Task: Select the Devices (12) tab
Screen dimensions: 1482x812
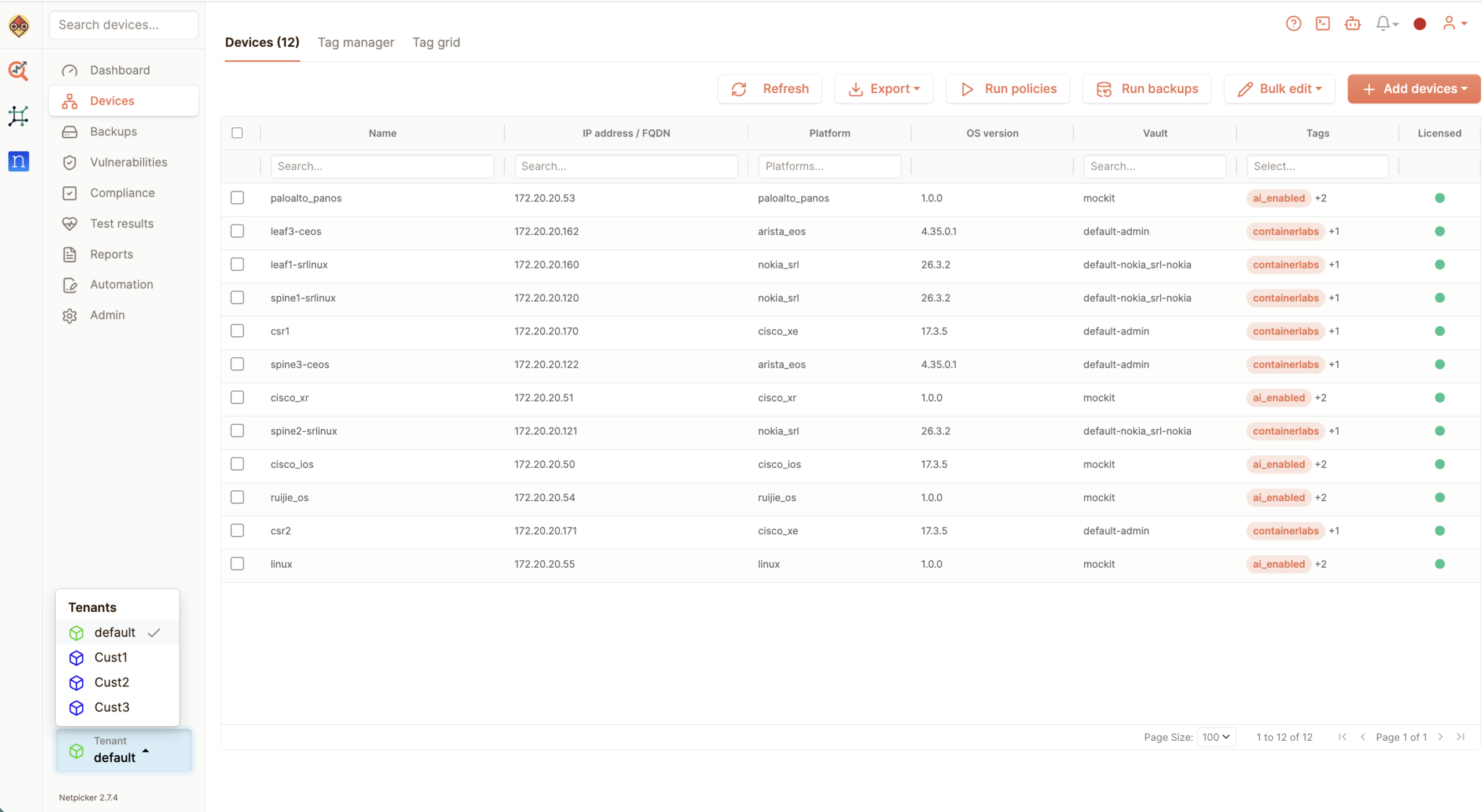Action: pos(262,42)
